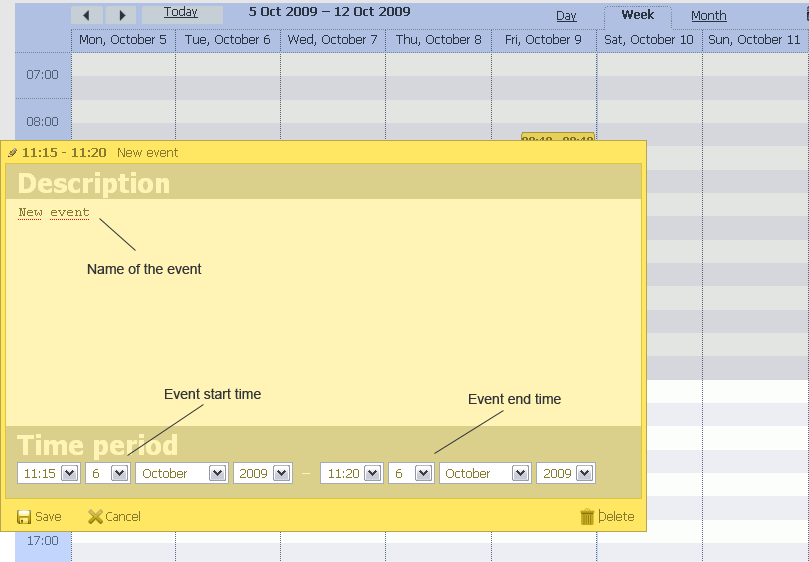Edit the New event description text
Viewport: 809px width, 562px height.
click(54, 212)
